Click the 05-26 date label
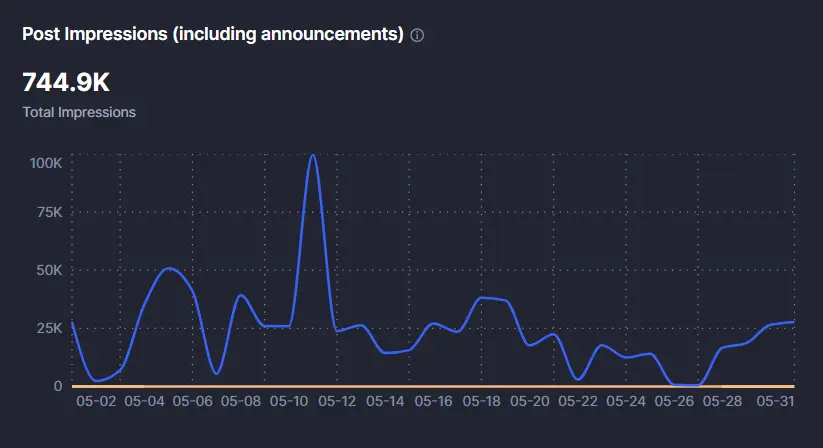This screenshot has height=448, width=823. pos(674,401)
